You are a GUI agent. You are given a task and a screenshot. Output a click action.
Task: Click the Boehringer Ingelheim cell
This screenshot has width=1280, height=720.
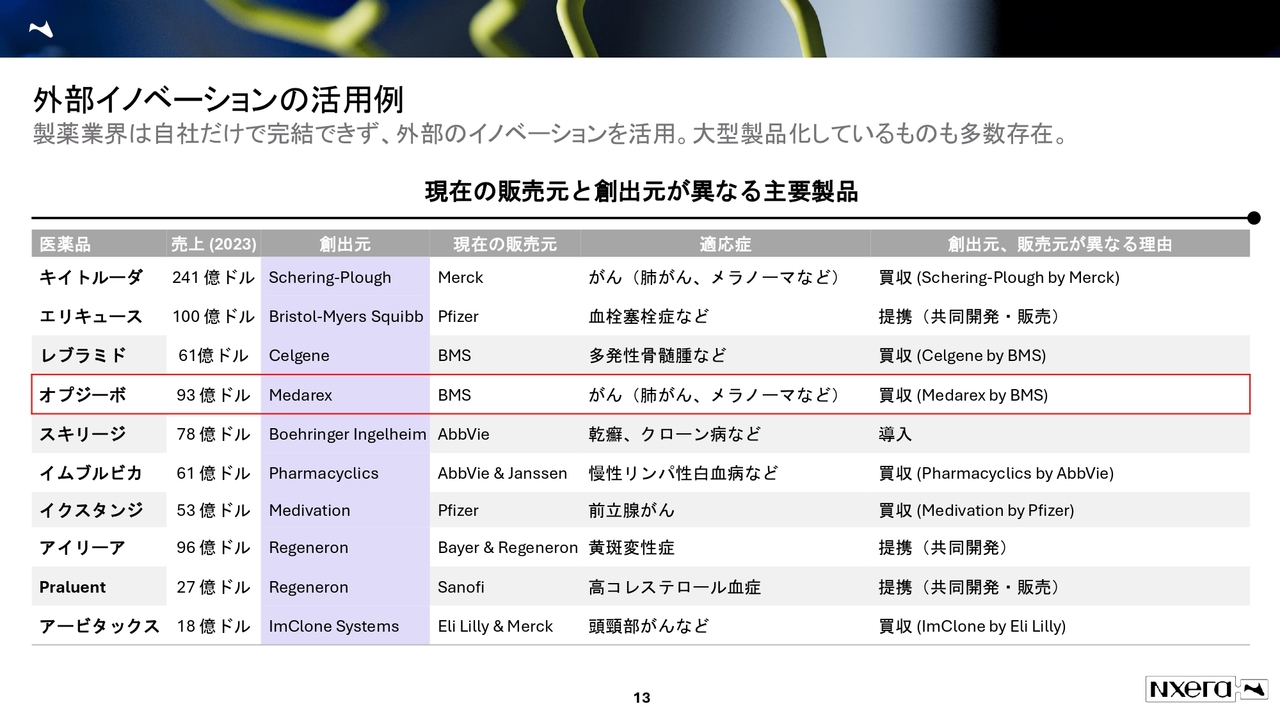point(347,434)
